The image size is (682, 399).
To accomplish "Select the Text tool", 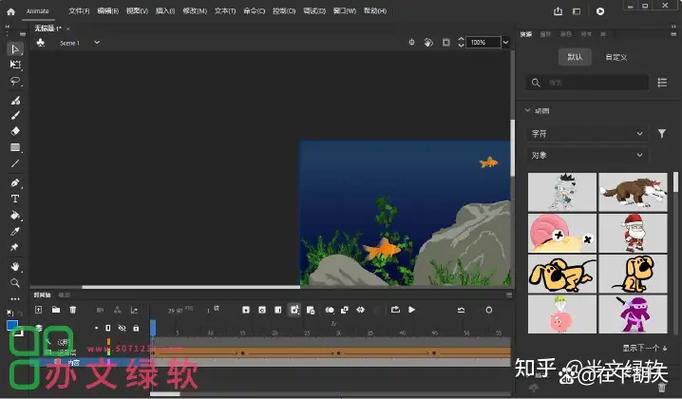I will (15, 199).
